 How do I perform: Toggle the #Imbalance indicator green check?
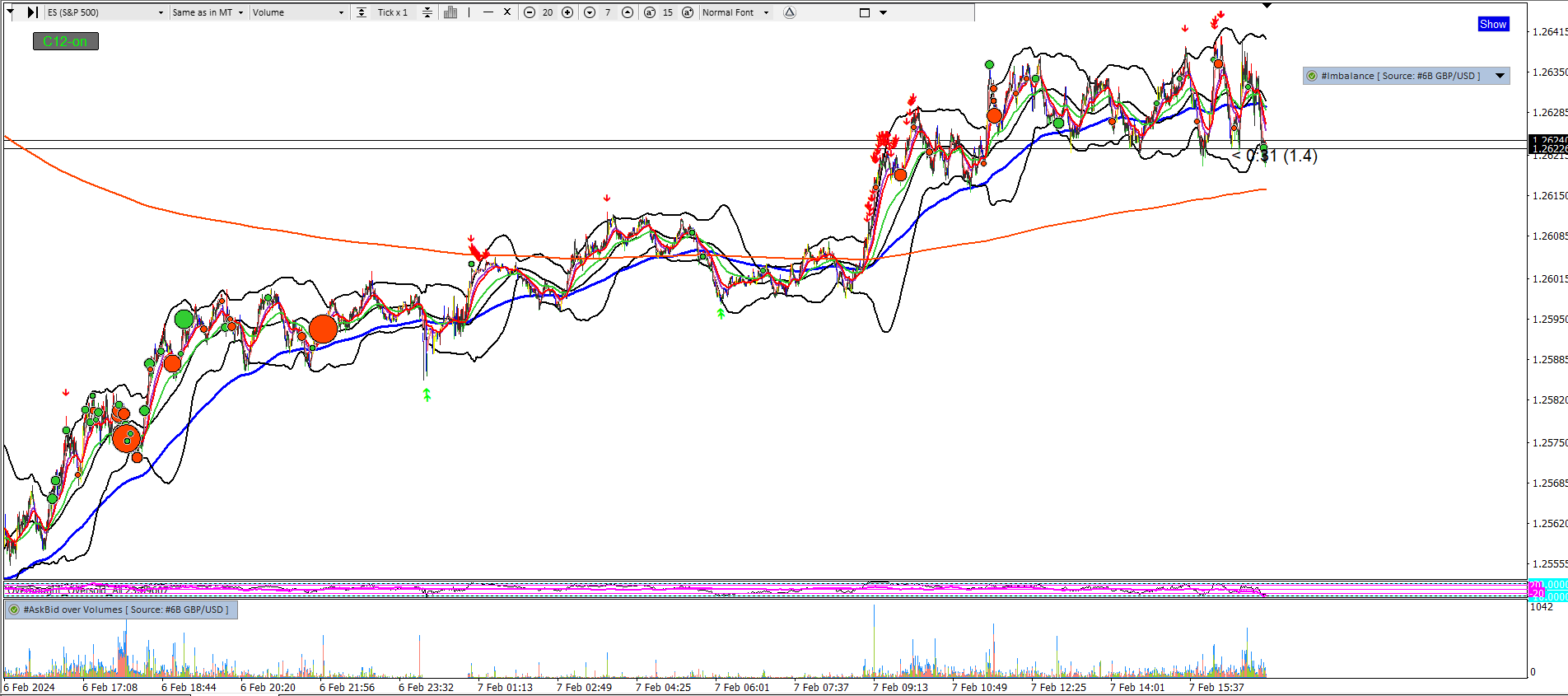[x=1312, y=76]
